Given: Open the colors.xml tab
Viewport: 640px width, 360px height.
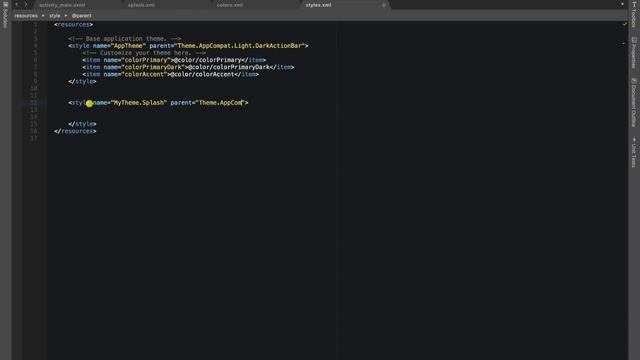Looking at the screenshot, I should (230, 5).
